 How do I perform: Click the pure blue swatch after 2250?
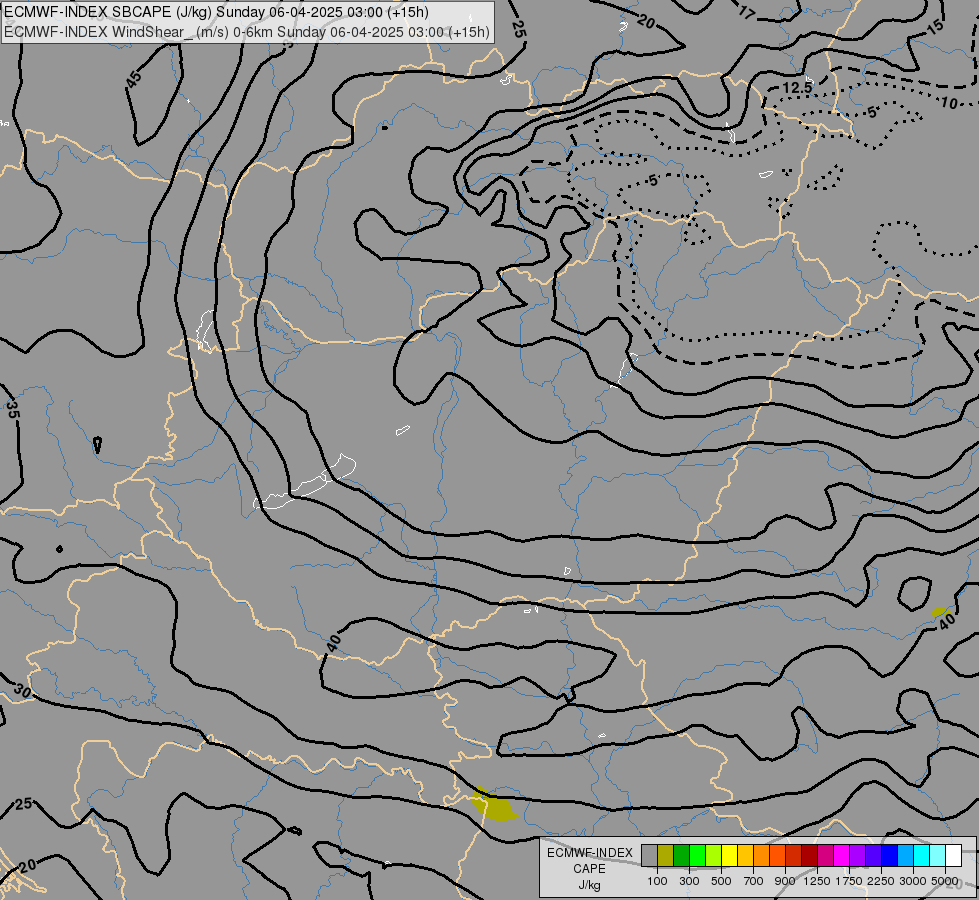[x=890, y=855]
